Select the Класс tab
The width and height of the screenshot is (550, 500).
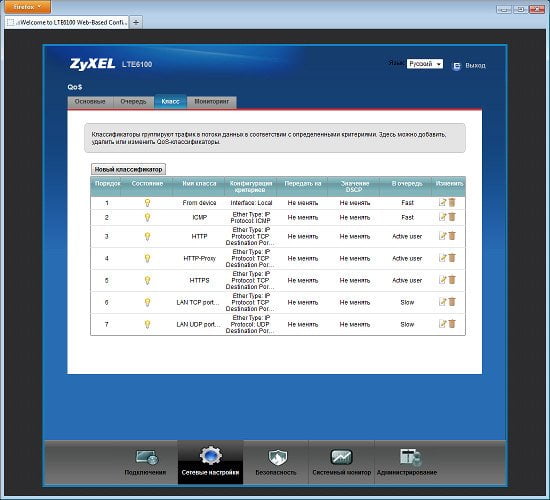[170, 102]
